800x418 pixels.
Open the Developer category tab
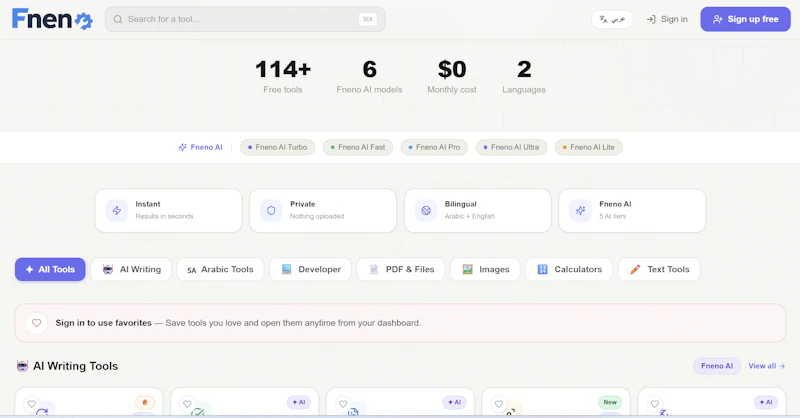310,269
